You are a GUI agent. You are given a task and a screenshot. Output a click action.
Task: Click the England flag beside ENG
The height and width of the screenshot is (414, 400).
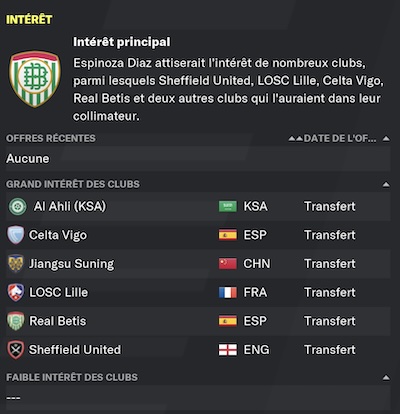pyautogui.click(x=228, y=350)
